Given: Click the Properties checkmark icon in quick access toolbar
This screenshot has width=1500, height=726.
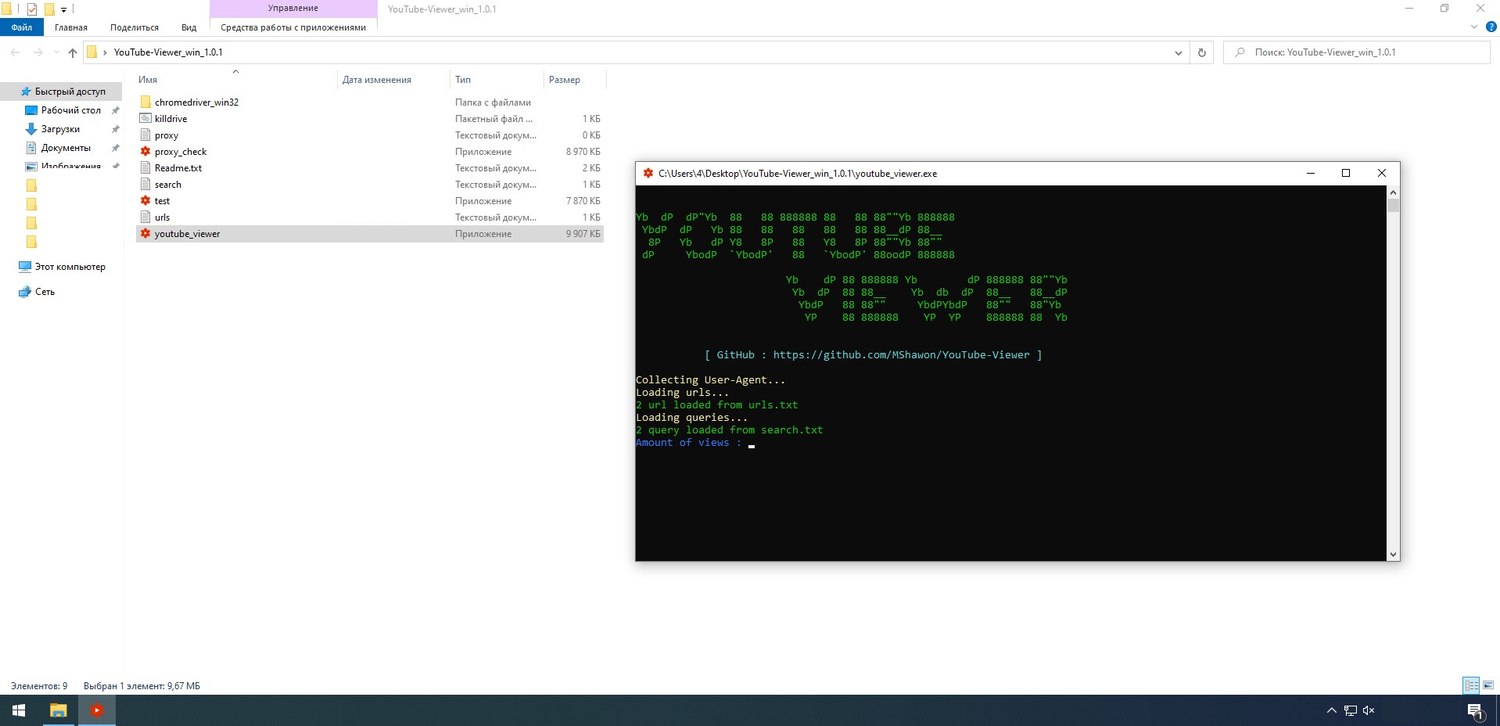Looking at the screenshot, I should click(32, 9).
